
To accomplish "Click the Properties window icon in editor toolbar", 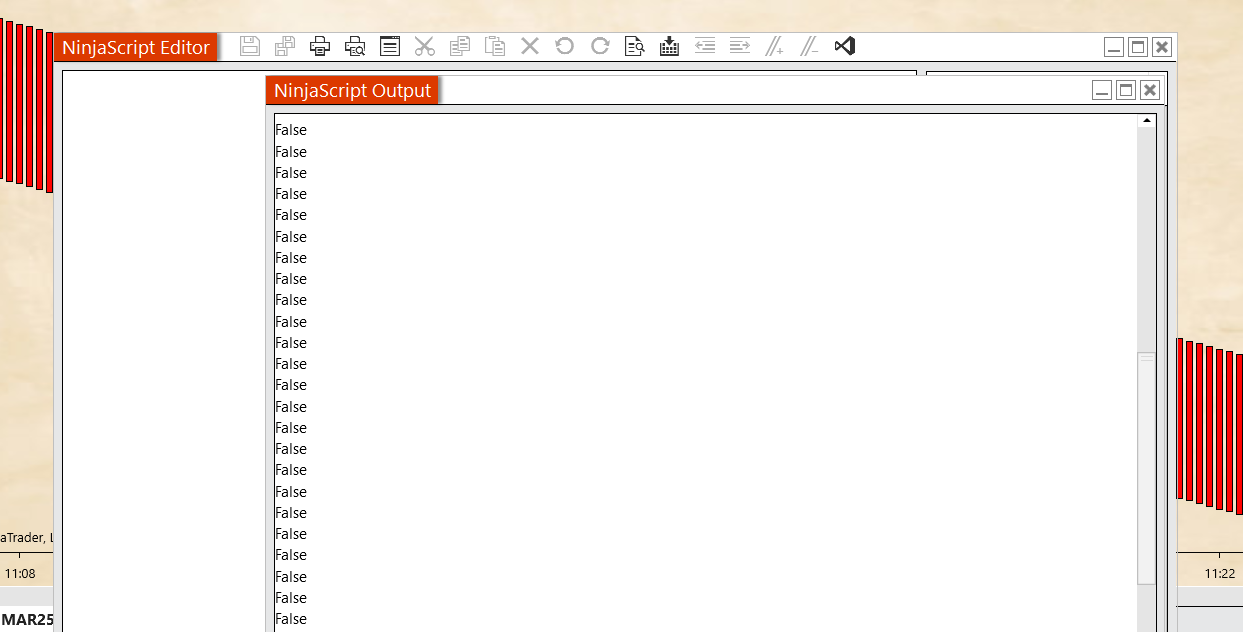I will point(390,46).
